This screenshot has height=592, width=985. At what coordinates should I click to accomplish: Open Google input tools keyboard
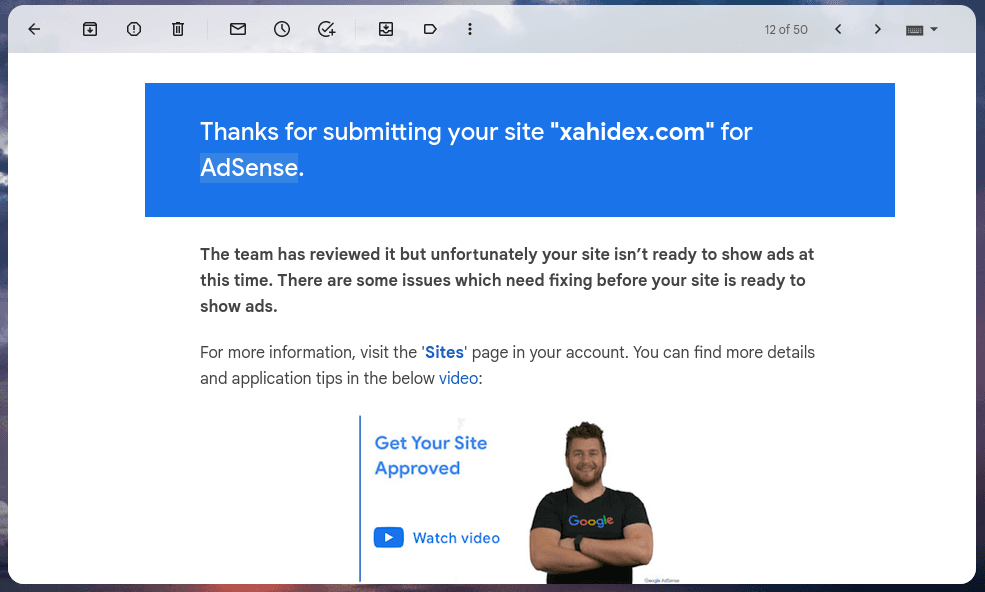[915, 29]
